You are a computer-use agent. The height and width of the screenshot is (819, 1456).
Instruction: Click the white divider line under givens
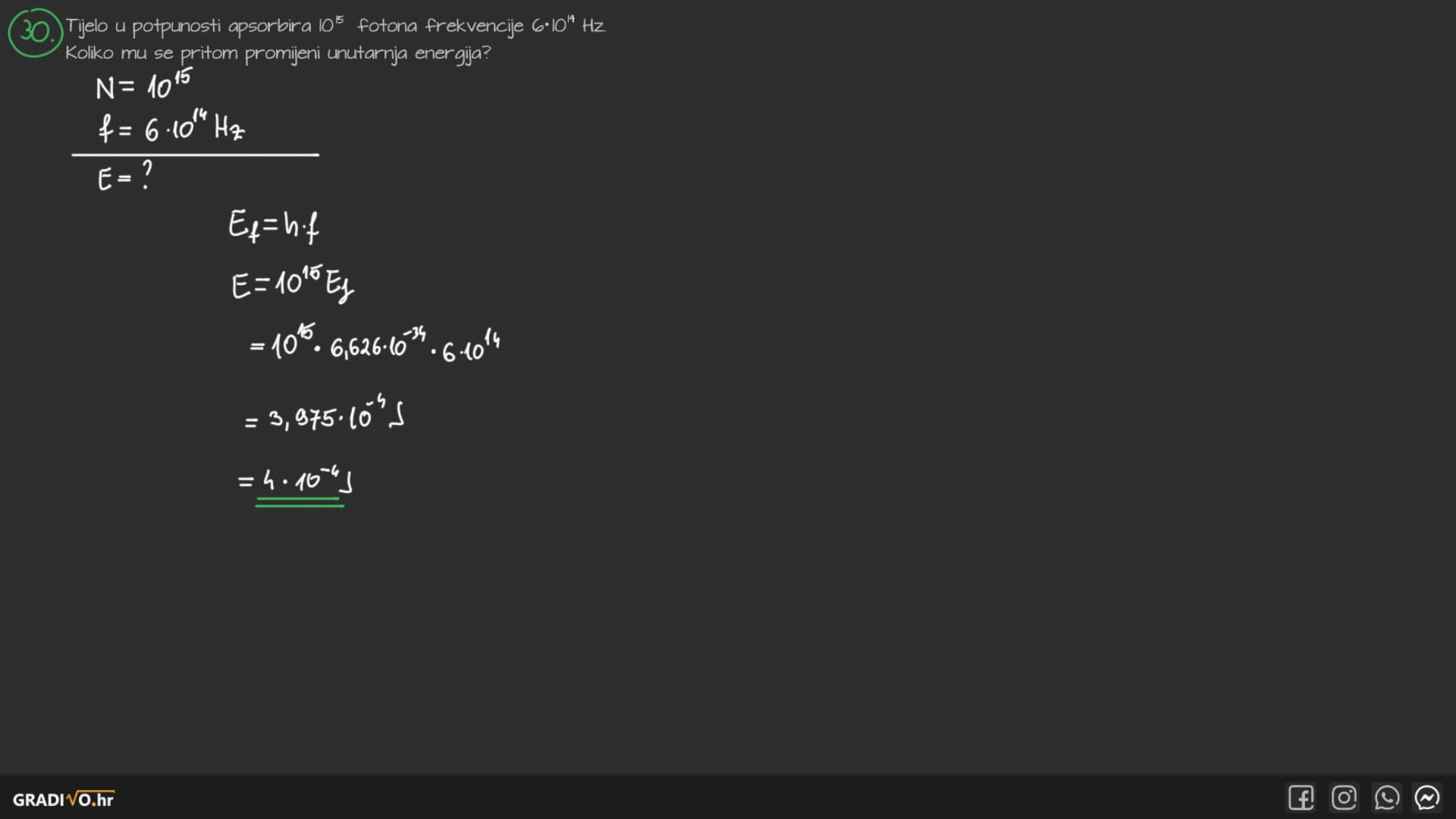[195, 155]
